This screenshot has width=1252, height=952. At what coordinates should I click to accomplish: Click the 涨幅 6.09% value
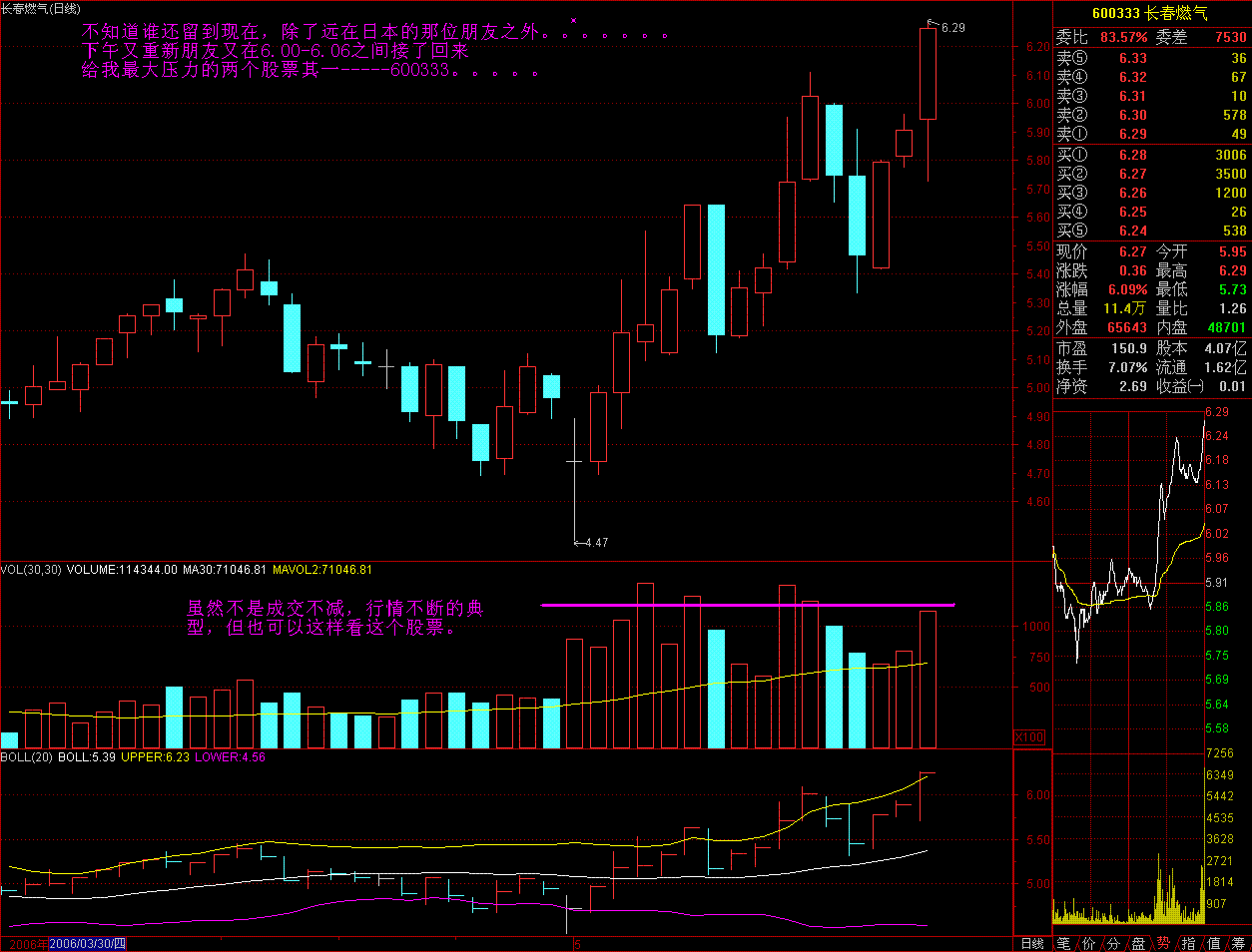[x=1128, y=289]
